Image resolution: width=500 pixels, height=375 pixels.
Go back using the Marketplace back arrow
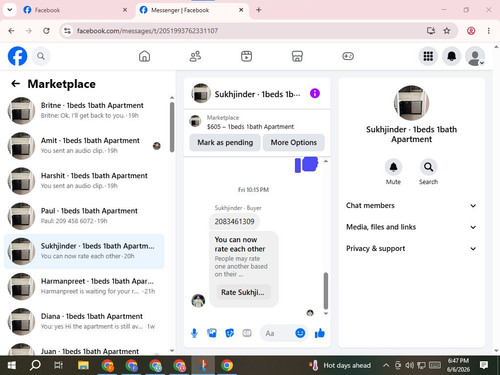15,84
